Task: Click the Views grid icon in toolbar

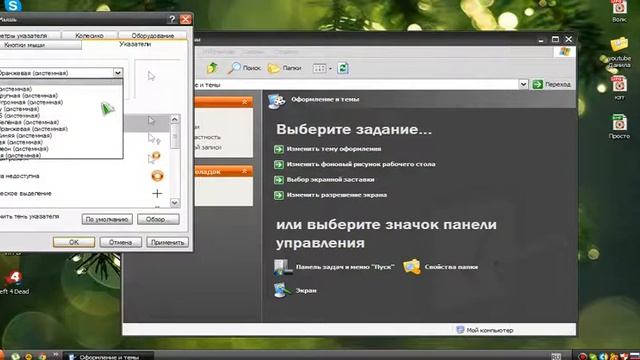Action: (319, 69)
